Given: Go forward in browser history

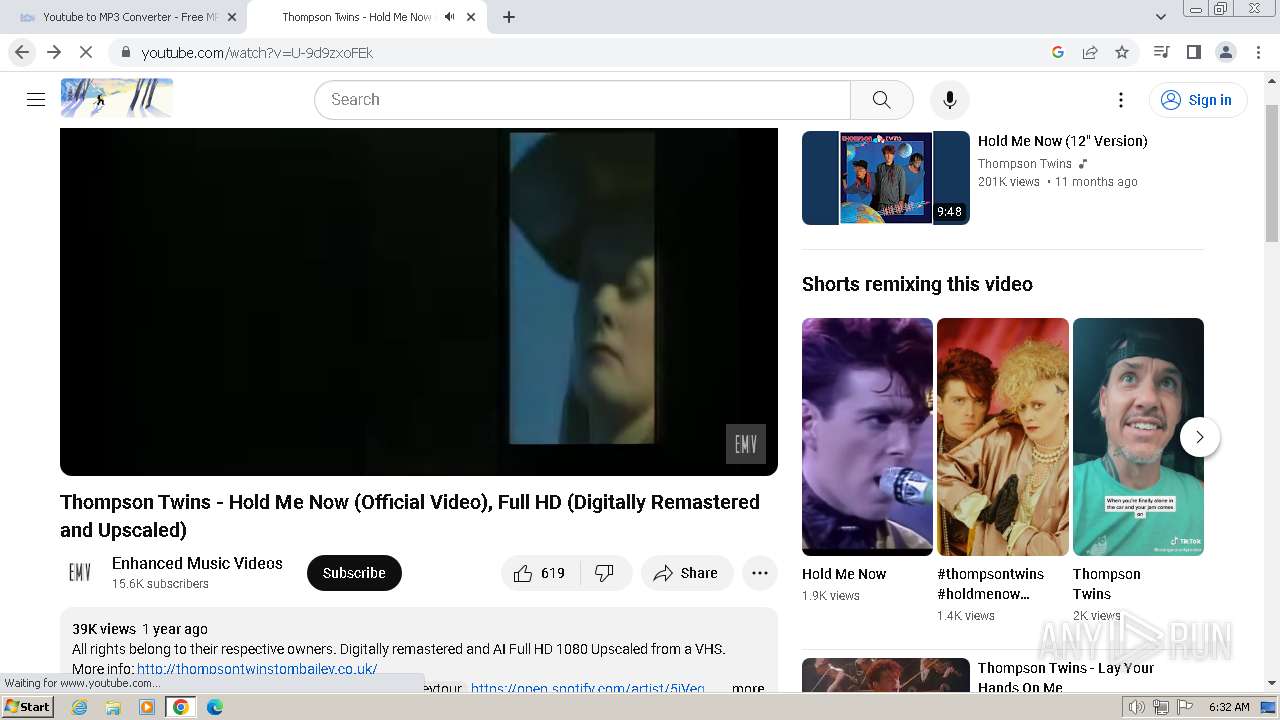Looking at the screenshot, I should pyautogui.click(x=54, y=52).
